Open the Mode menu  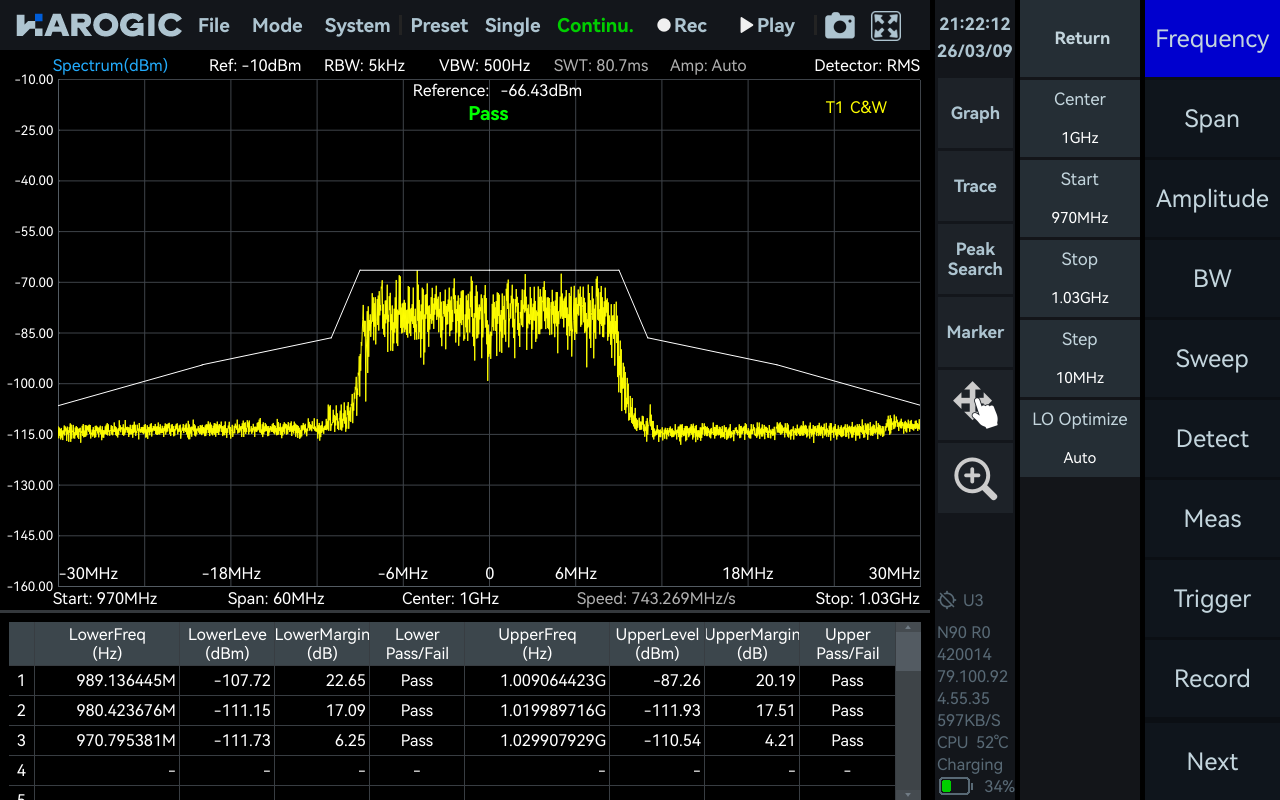277,25
